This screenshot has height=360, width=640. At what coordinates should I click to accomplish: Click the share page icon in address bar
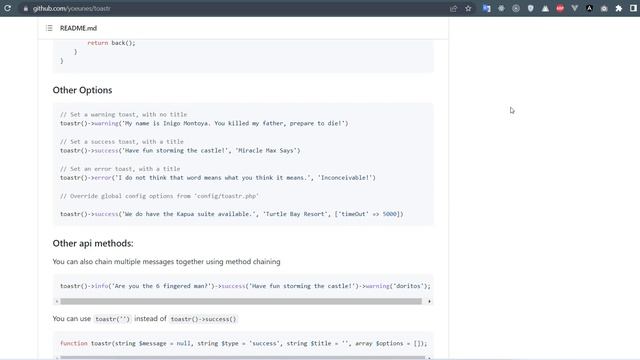point(453,9)
